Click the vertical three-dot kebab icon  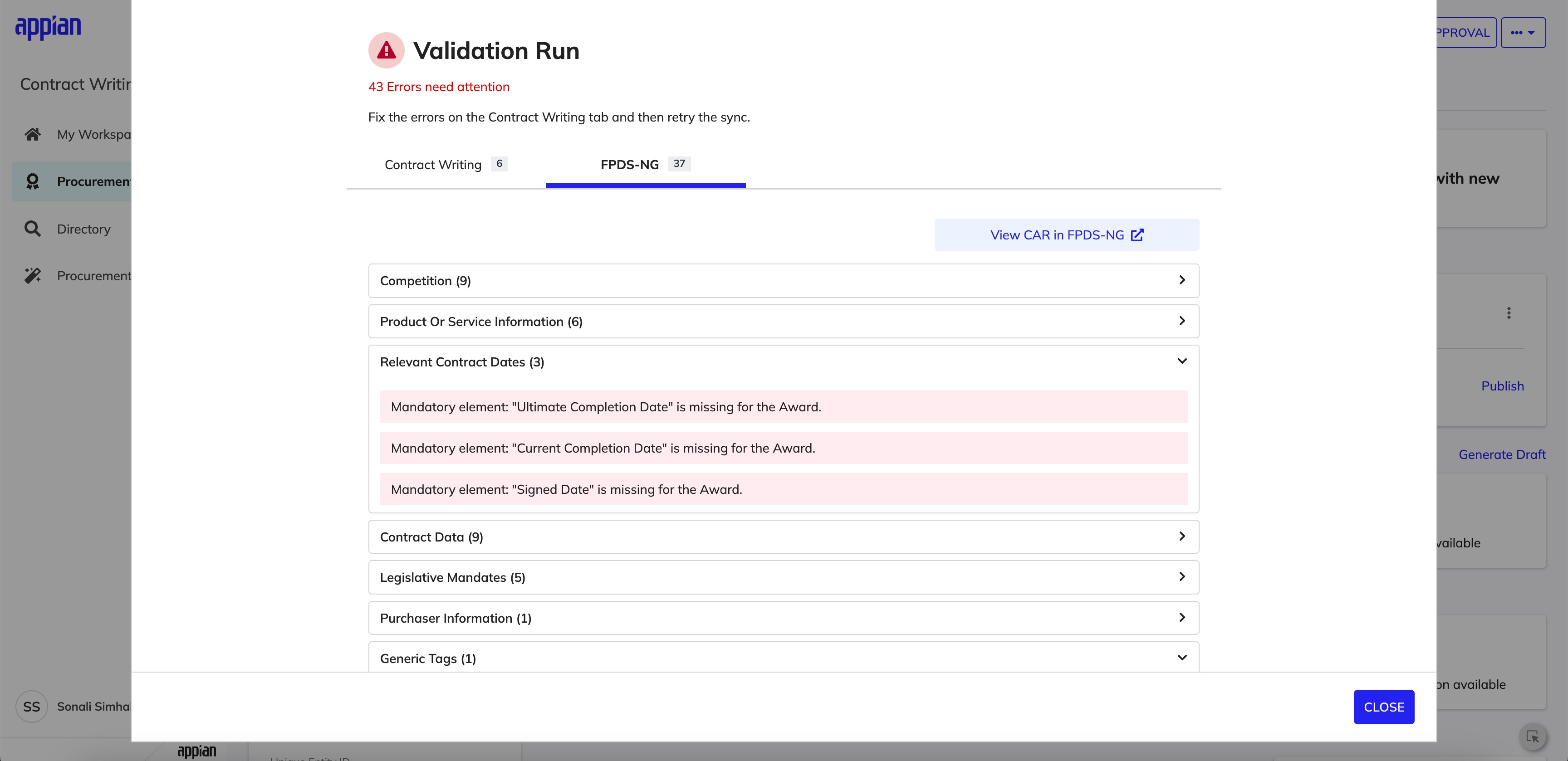1509,312
